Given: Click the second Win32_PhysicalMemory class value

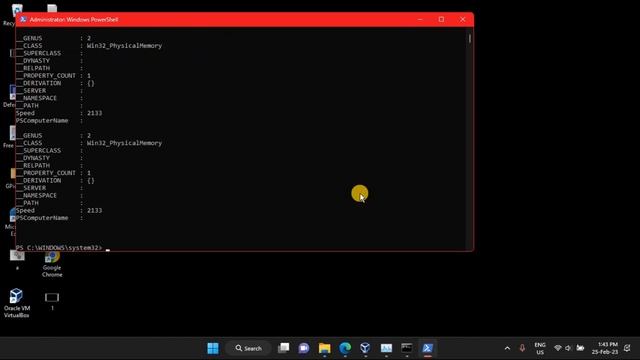Looking at the screenshot, I should click(124, 143).
